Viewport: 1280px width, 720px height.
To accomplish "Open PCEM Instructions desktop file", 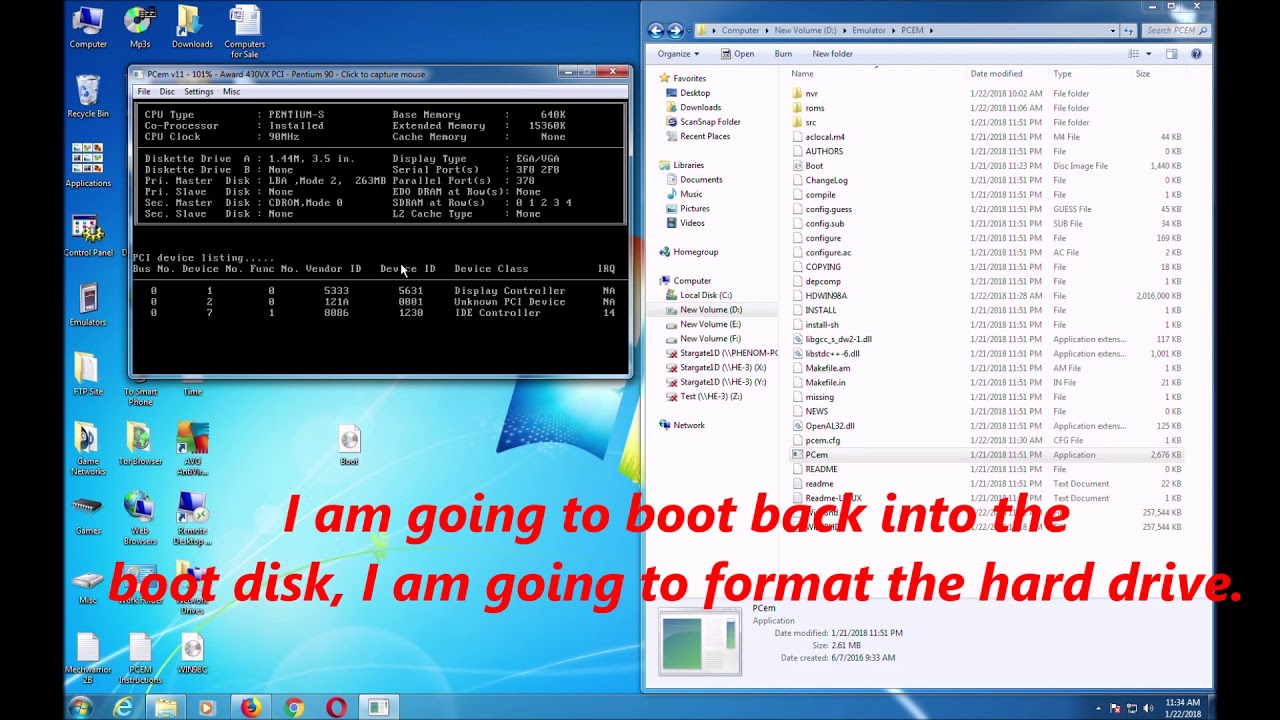I will pyautogui.click(x=140, y=658).
